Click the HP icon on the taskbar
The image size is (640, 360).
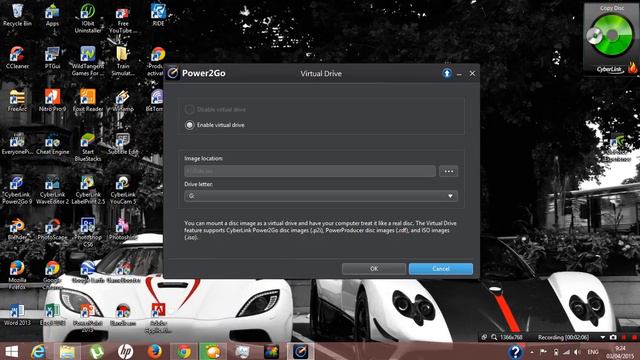[125, 351]
